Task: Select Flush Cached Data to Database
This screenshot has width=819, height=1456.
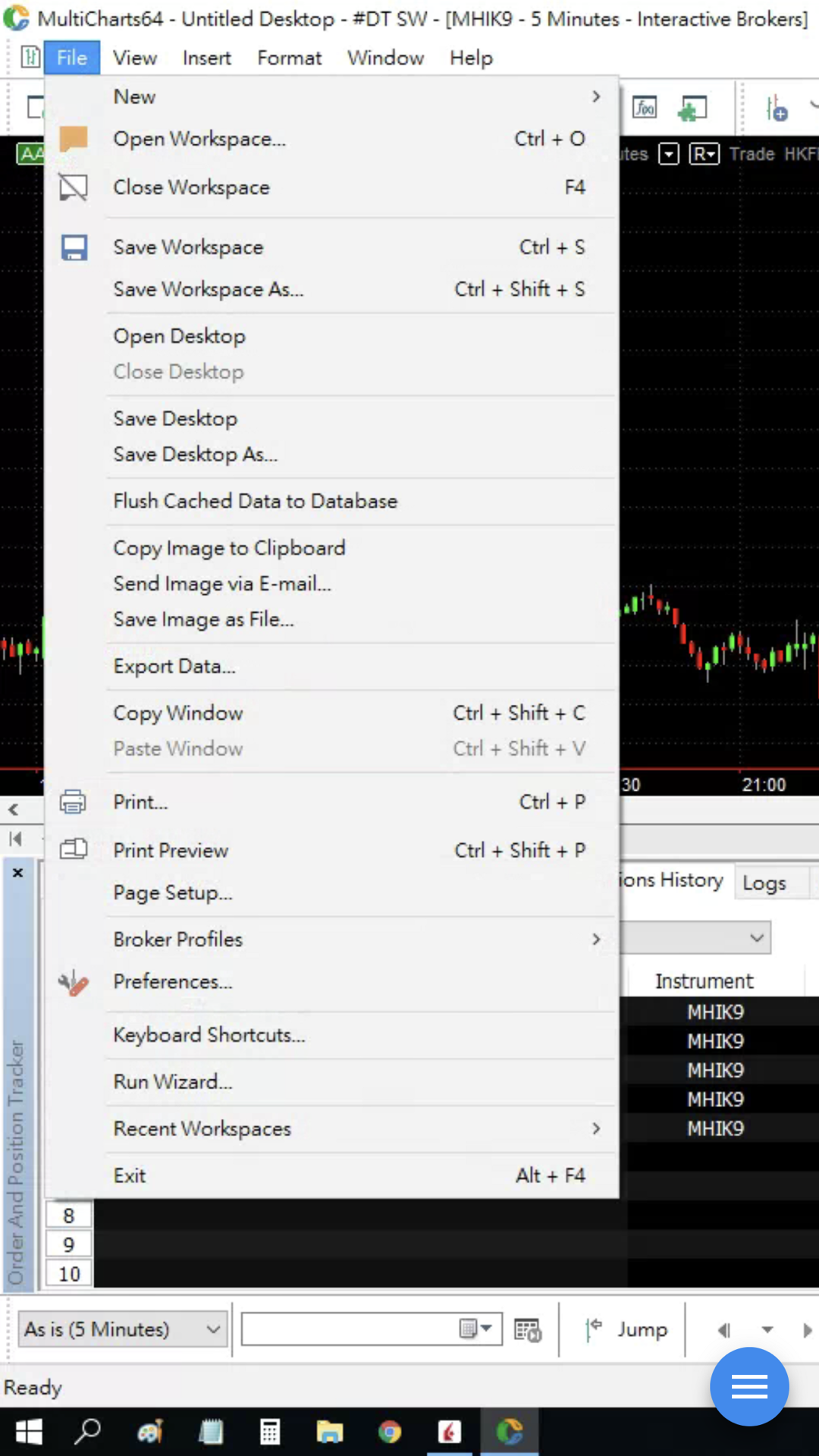Action: pos(332,501)
